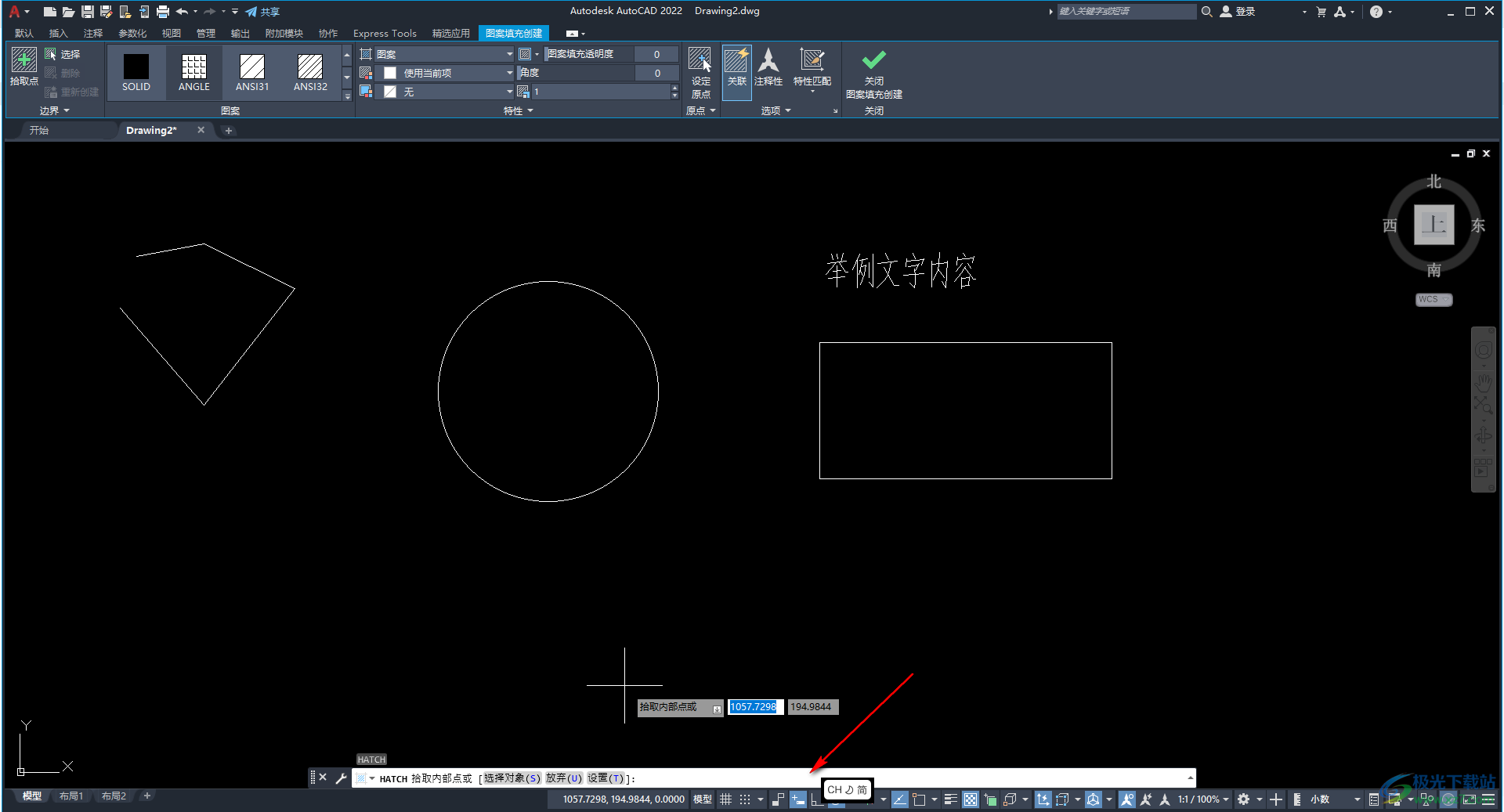The width and height of the screenshot is (1504, 812).
Task: Click the hatch pattern scale input field
Action: pyautogui.click(x=601, y=92)
